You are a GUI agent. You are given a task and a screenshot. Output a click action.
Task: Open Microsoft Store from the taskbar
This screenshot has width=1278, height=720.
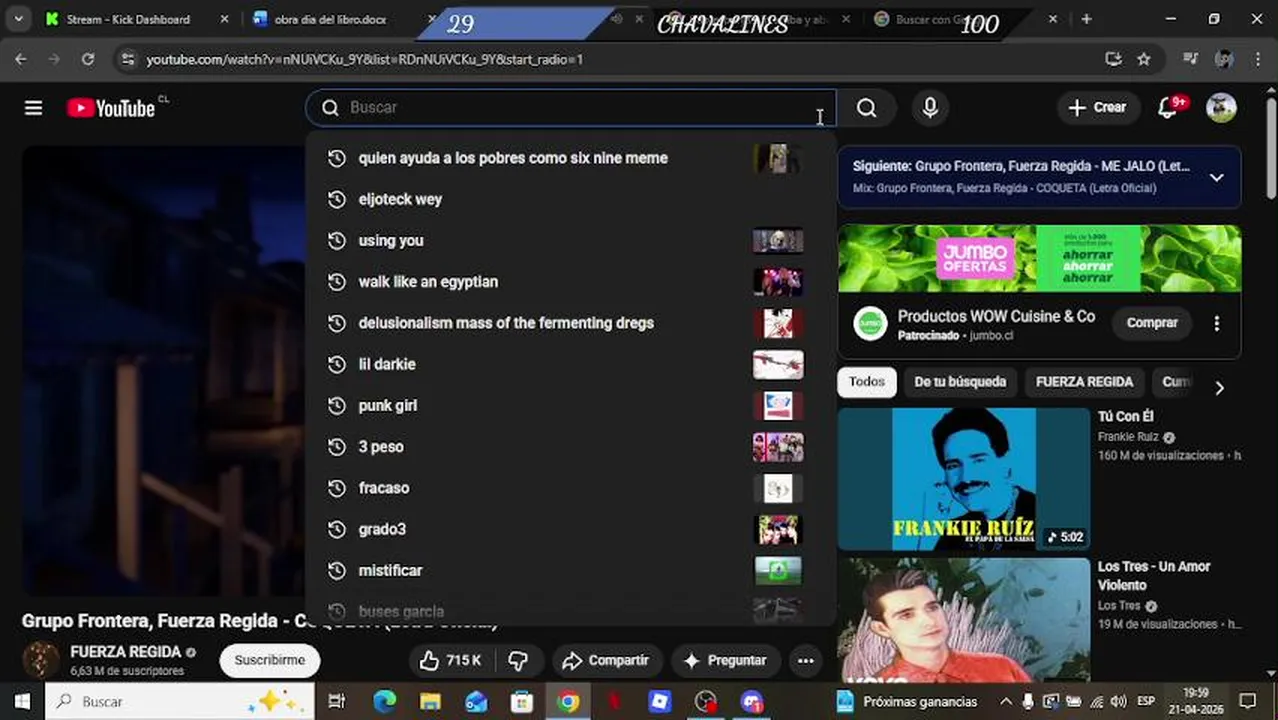522,701
